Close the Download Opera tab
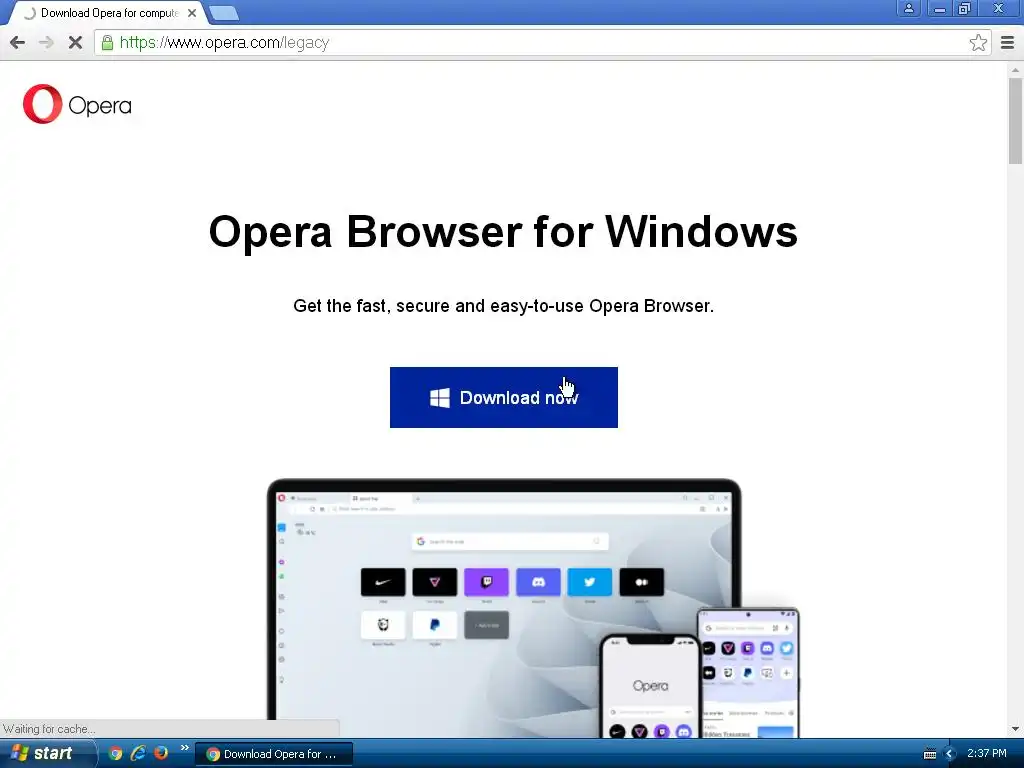Viewport: 1024px width, 768px height. pos(192,13)
